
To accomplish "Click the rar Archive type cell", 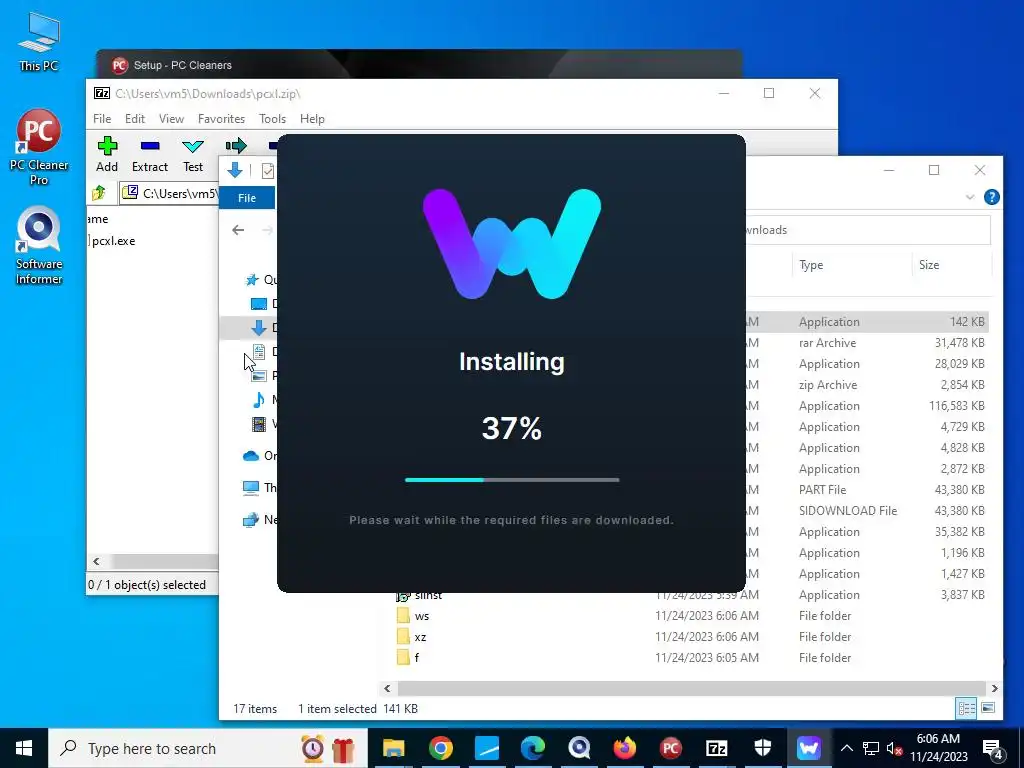I will [x=827, y=343].
